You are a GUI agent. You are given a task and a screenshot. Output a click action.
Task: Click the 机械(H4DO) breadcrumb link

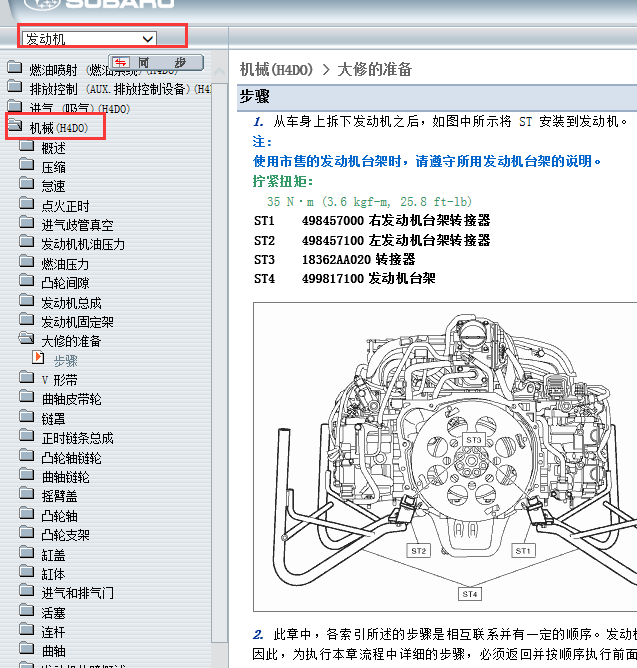click(277, 69)
